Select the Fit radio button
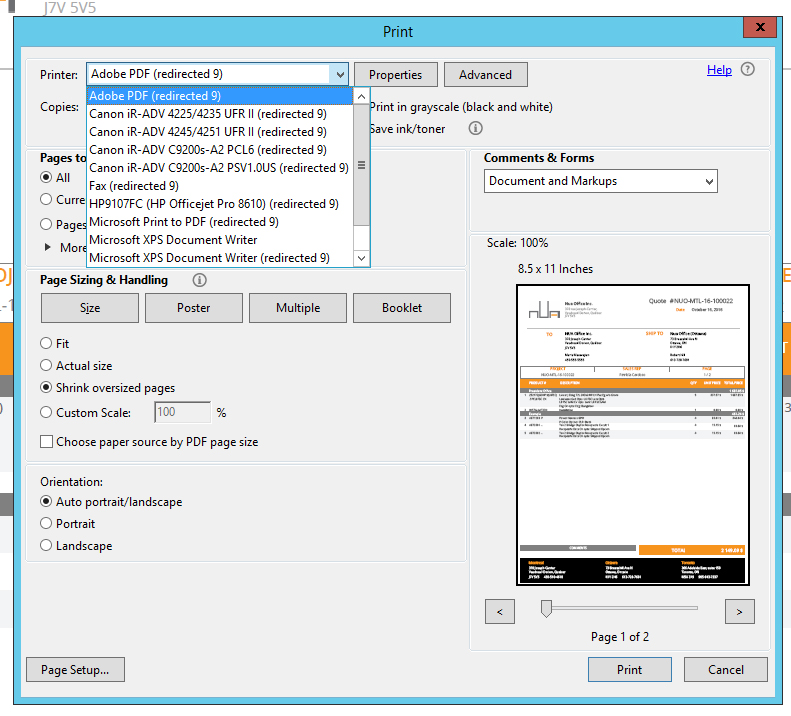Image resolution: width=791 pixels, height=716 pixels. (47, 344)
